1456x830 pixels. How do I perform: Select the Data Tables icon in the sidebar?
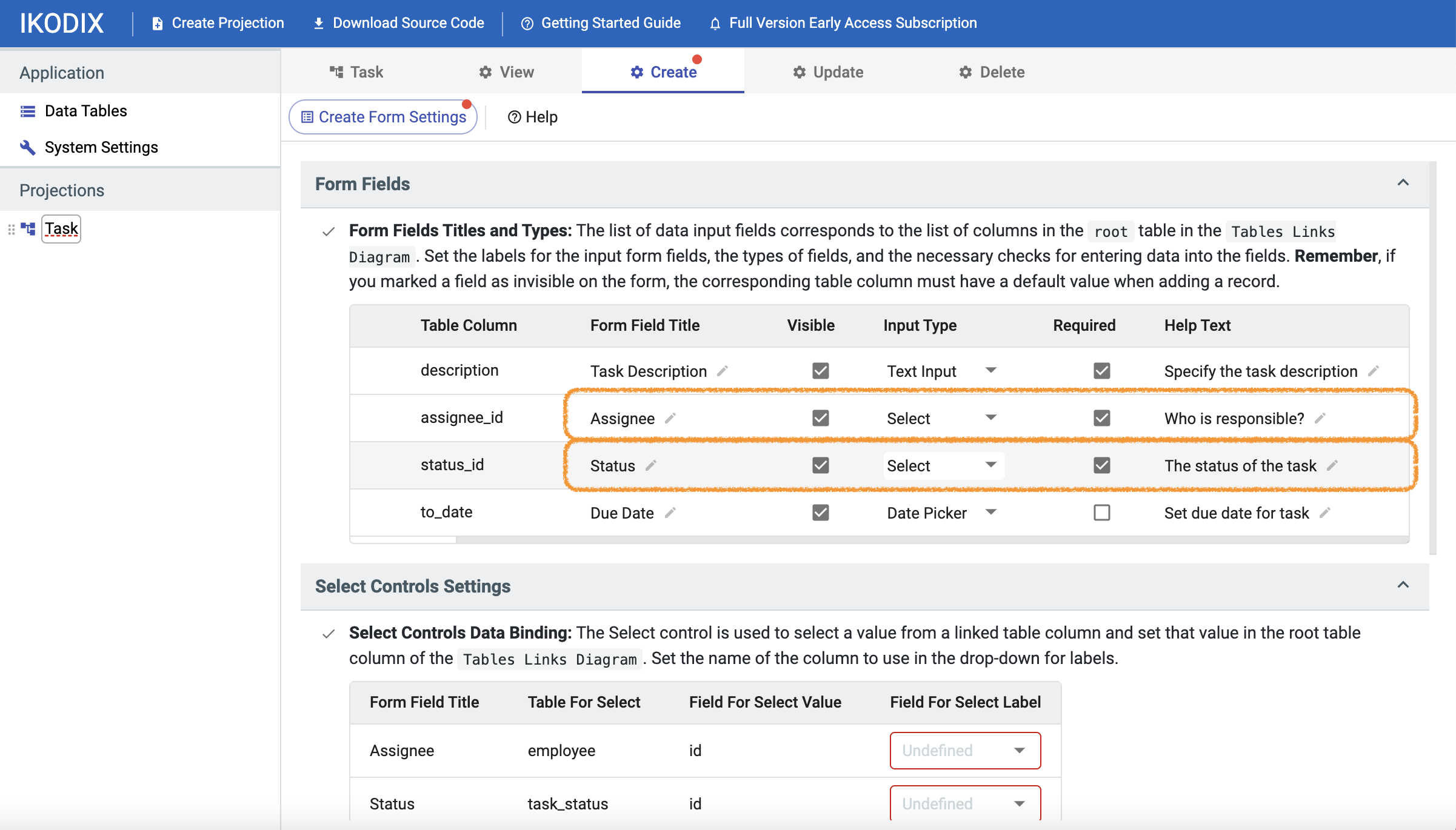27,111
